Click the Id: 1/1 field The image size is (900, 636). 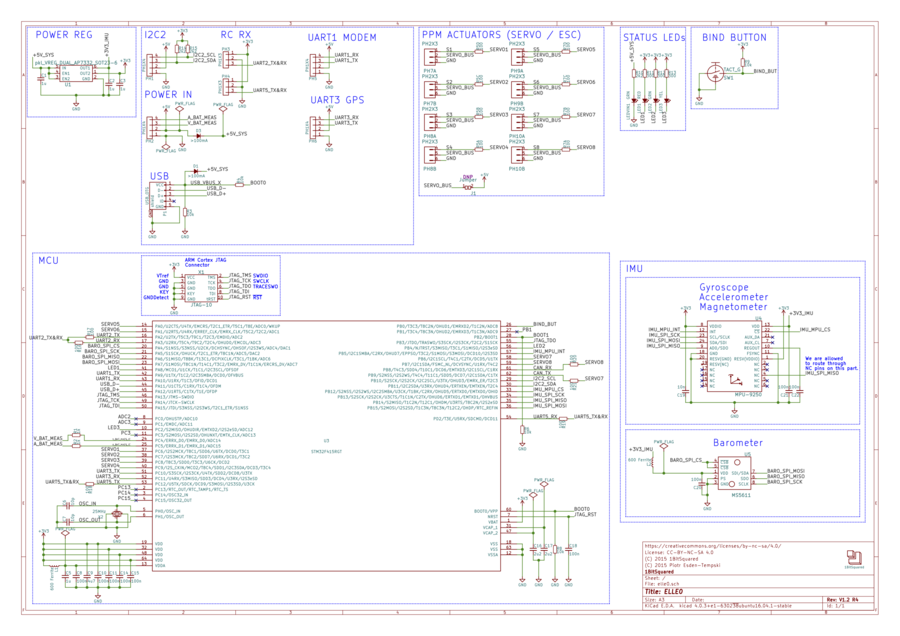[835, 606]
